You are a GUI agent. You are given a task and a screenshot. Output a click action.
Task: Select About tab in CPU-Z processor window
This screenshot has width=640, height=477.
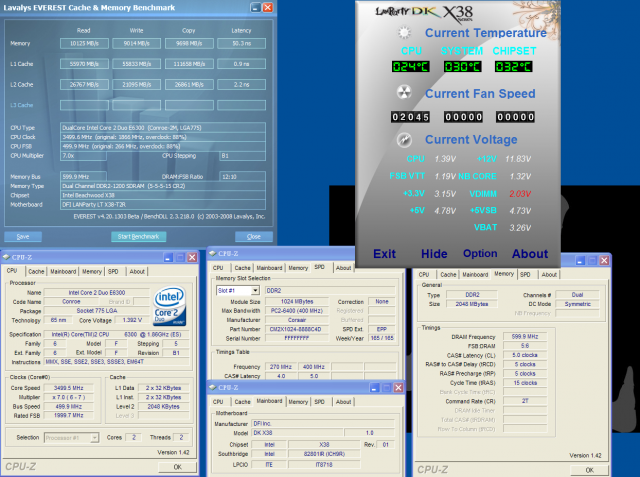(137, 271)
